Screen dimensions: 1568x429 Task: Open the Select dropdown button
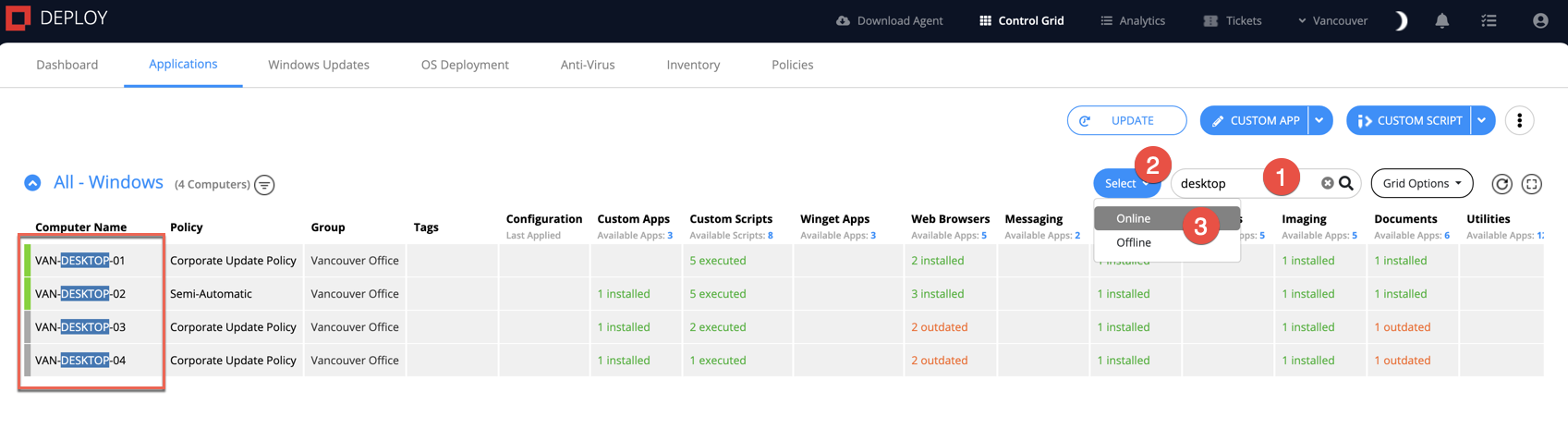click(1126, 183)
